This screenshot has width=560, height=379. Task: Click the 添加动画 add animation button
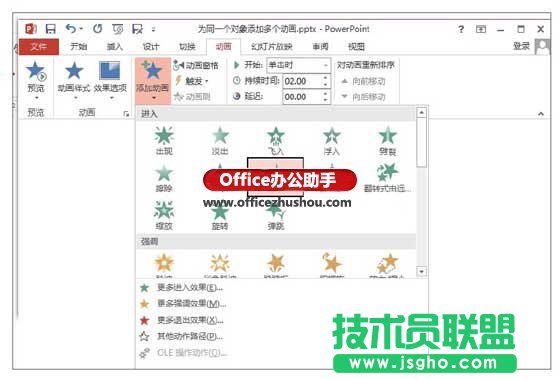152,80
